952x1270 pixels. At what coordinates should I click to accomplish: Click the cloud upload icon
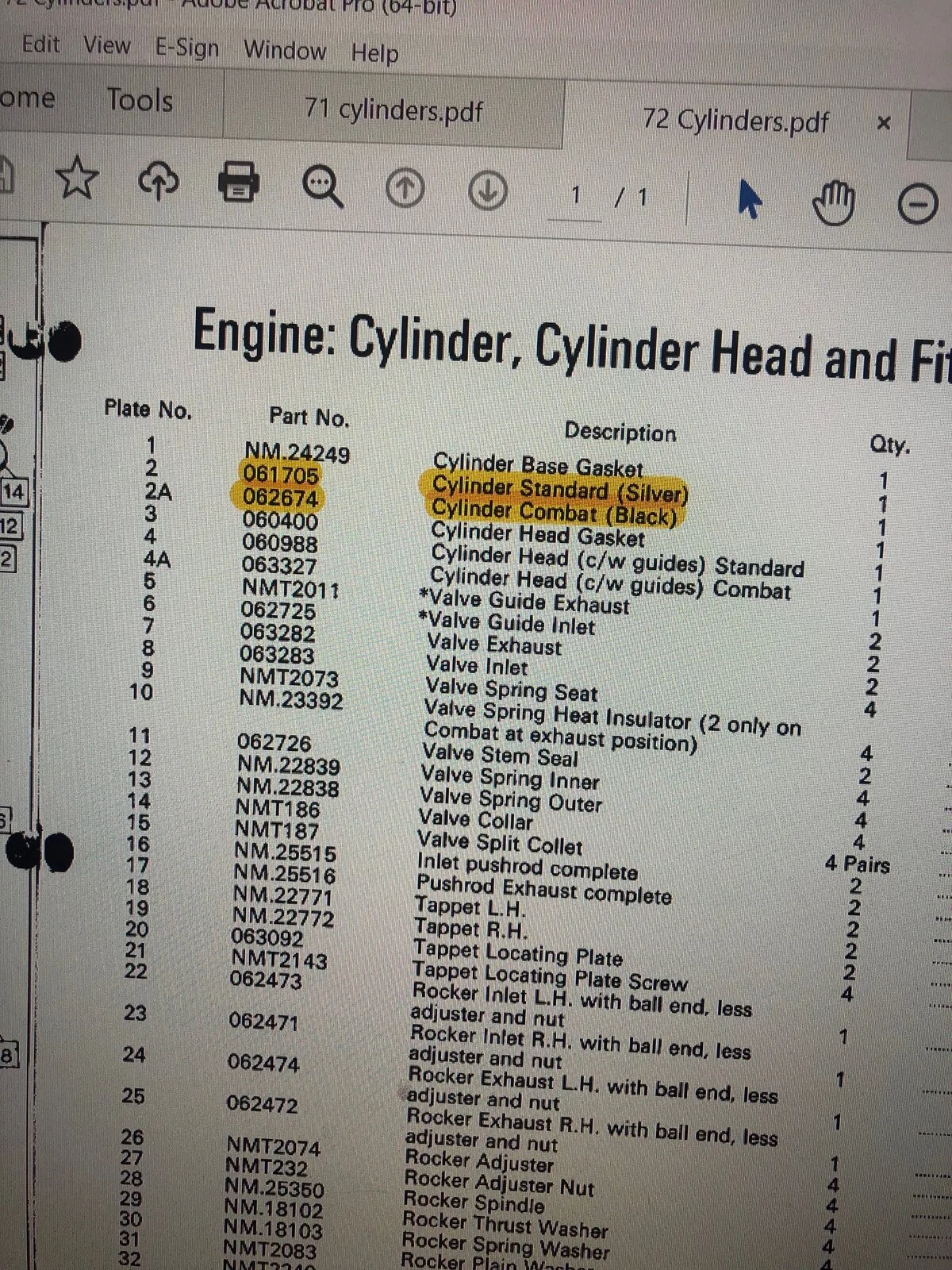click(x=159, y=181)
